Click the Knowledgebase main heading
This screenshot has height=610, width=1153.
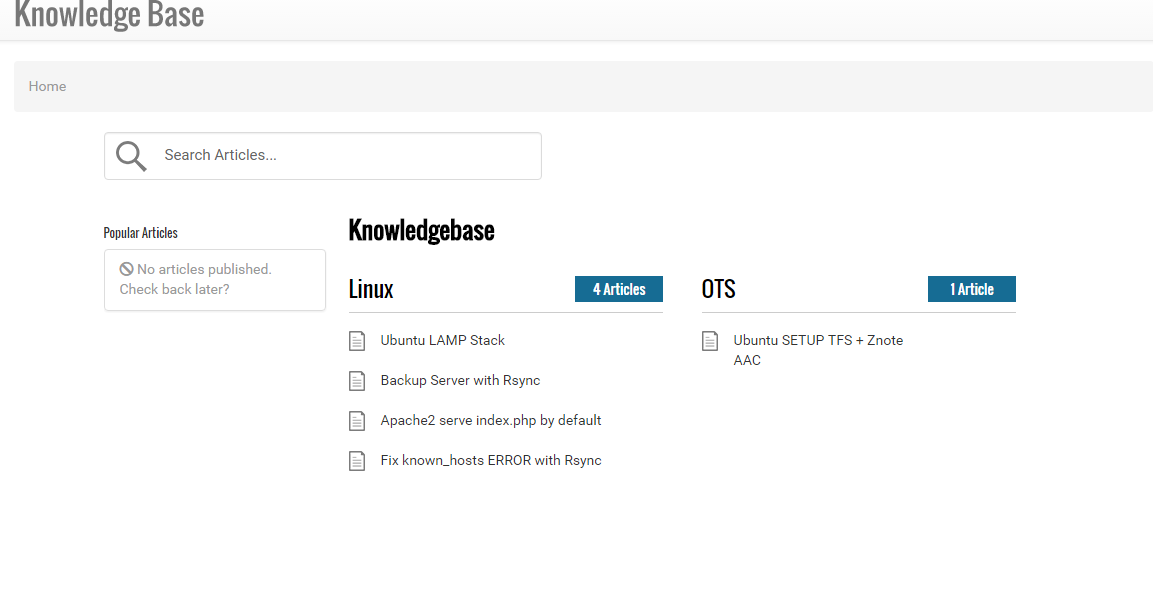pos(421,231)
